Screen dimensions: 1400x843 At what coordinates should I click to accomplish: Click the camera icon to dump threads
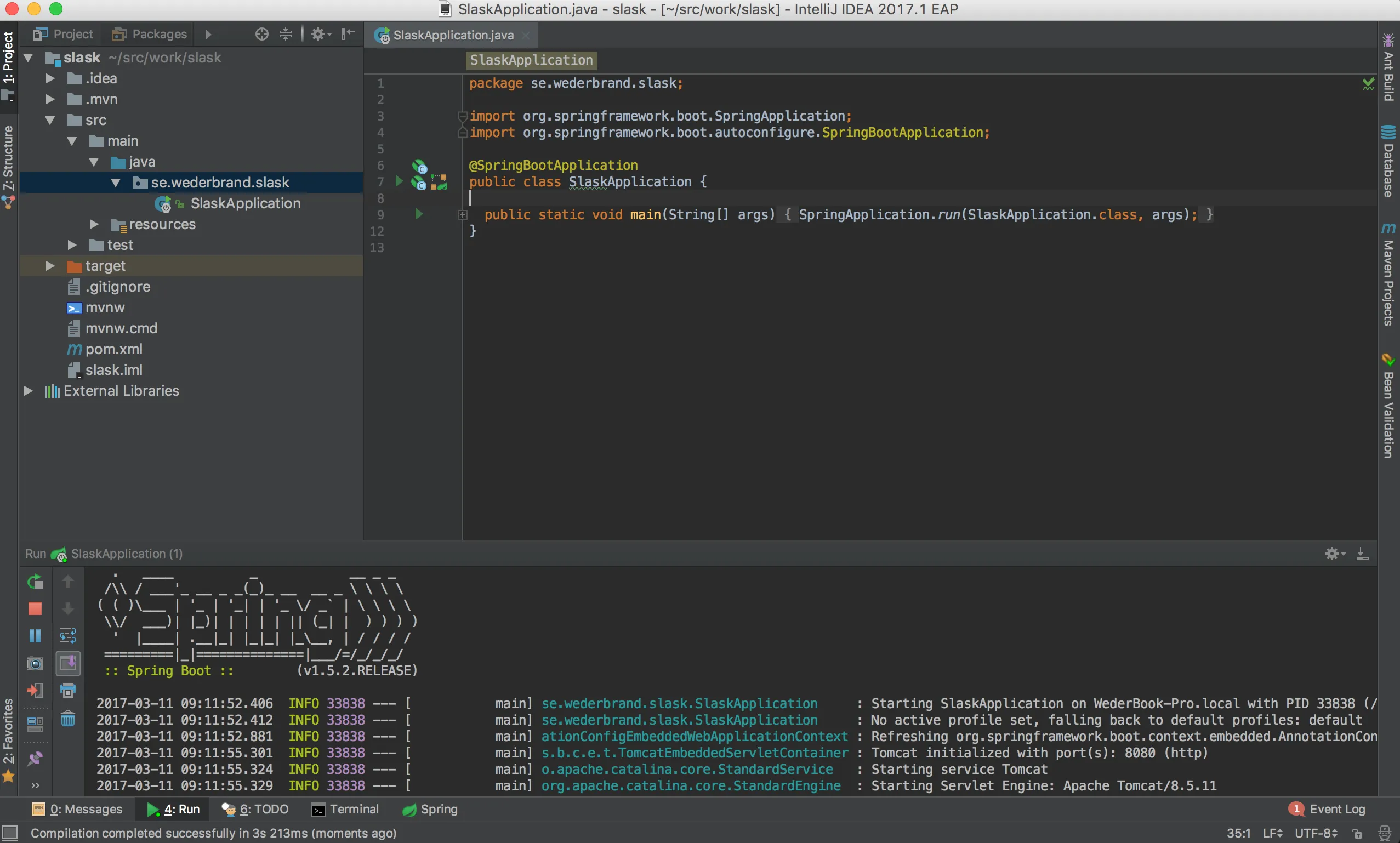click(35, 664)
